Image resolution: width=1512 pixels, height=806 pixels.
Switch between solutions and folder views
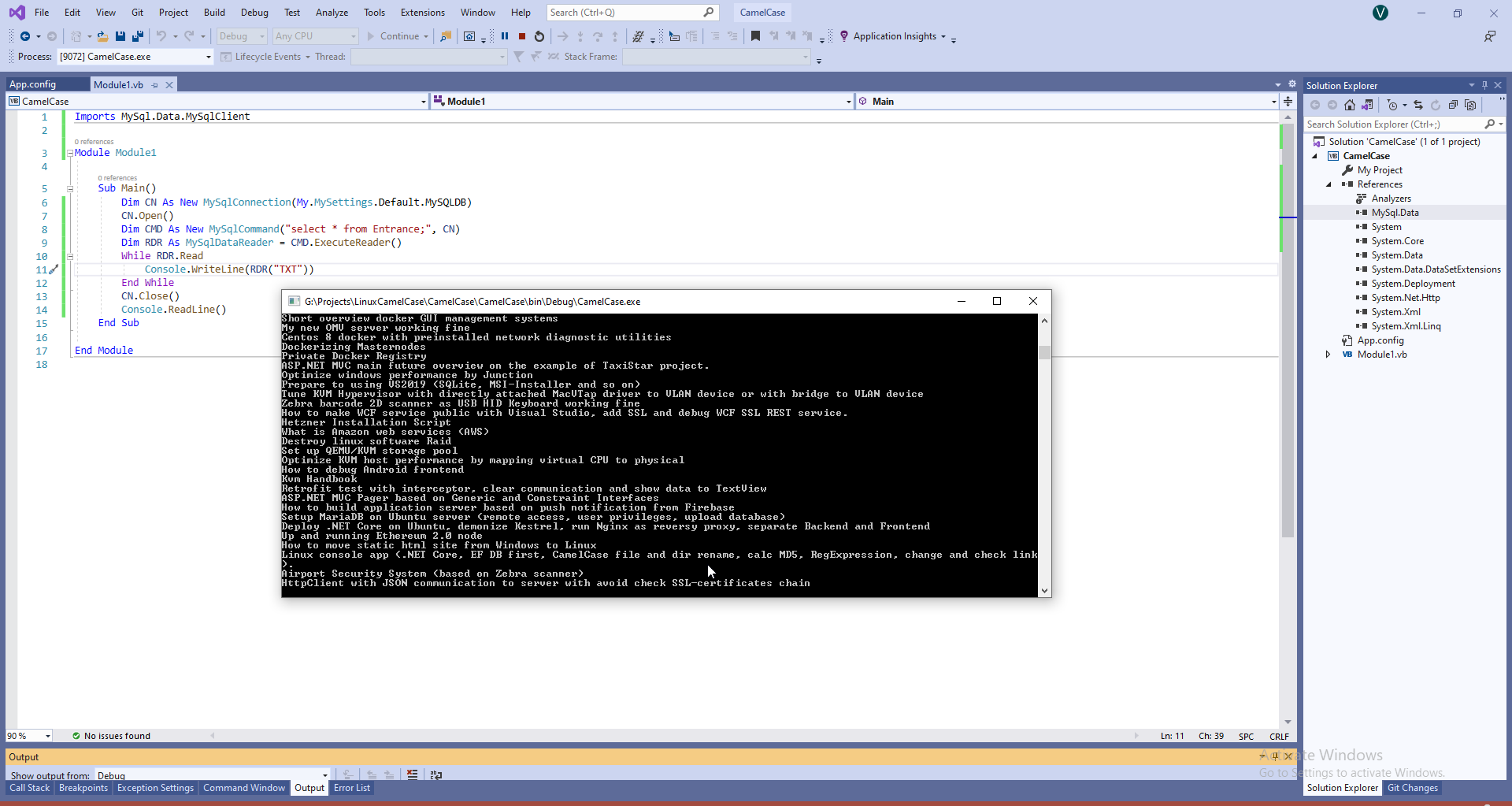pos(1368,105)
